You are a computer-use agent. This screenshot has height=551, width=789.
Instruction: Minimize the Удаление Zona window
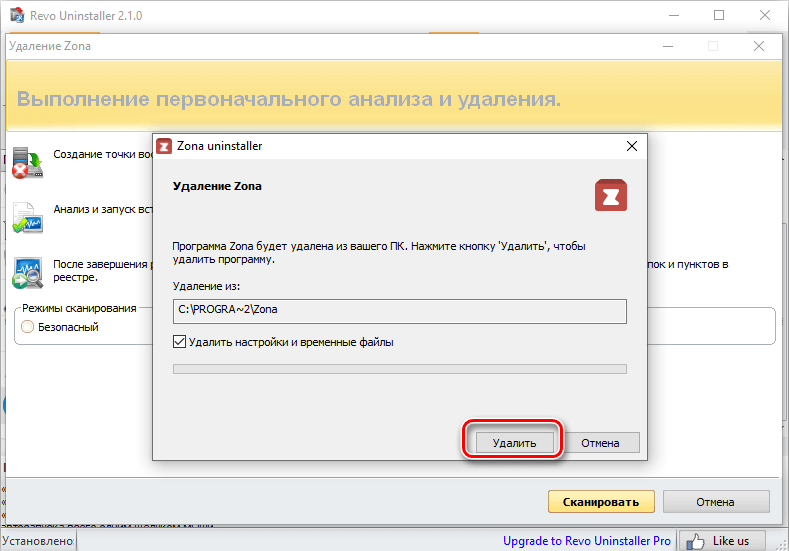(x=668, y=46)
